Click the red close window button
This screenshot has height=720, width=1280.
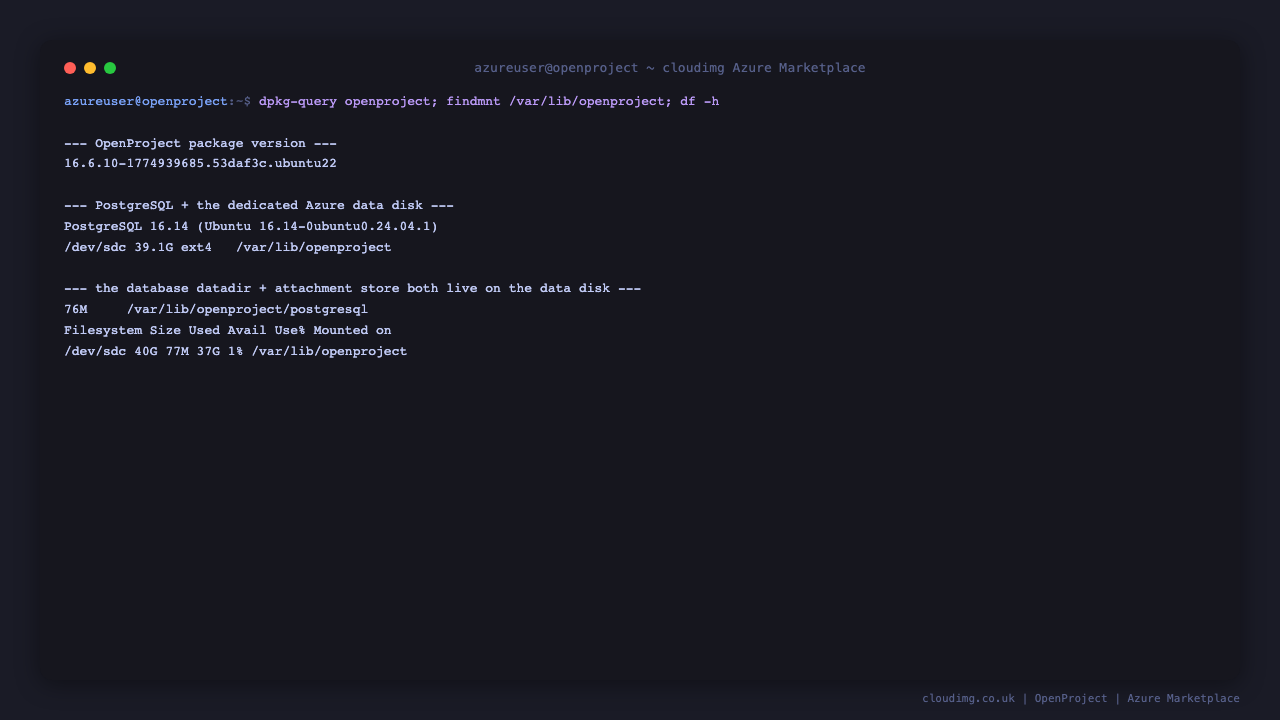point(70,68)
